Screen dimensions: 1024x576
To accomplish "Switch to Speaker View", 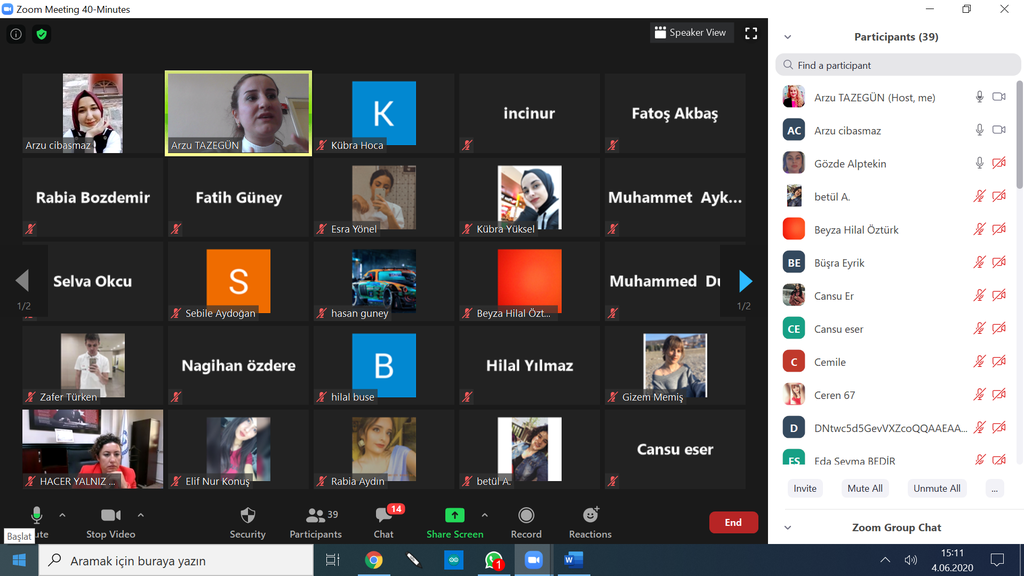I will click(691, 33).
